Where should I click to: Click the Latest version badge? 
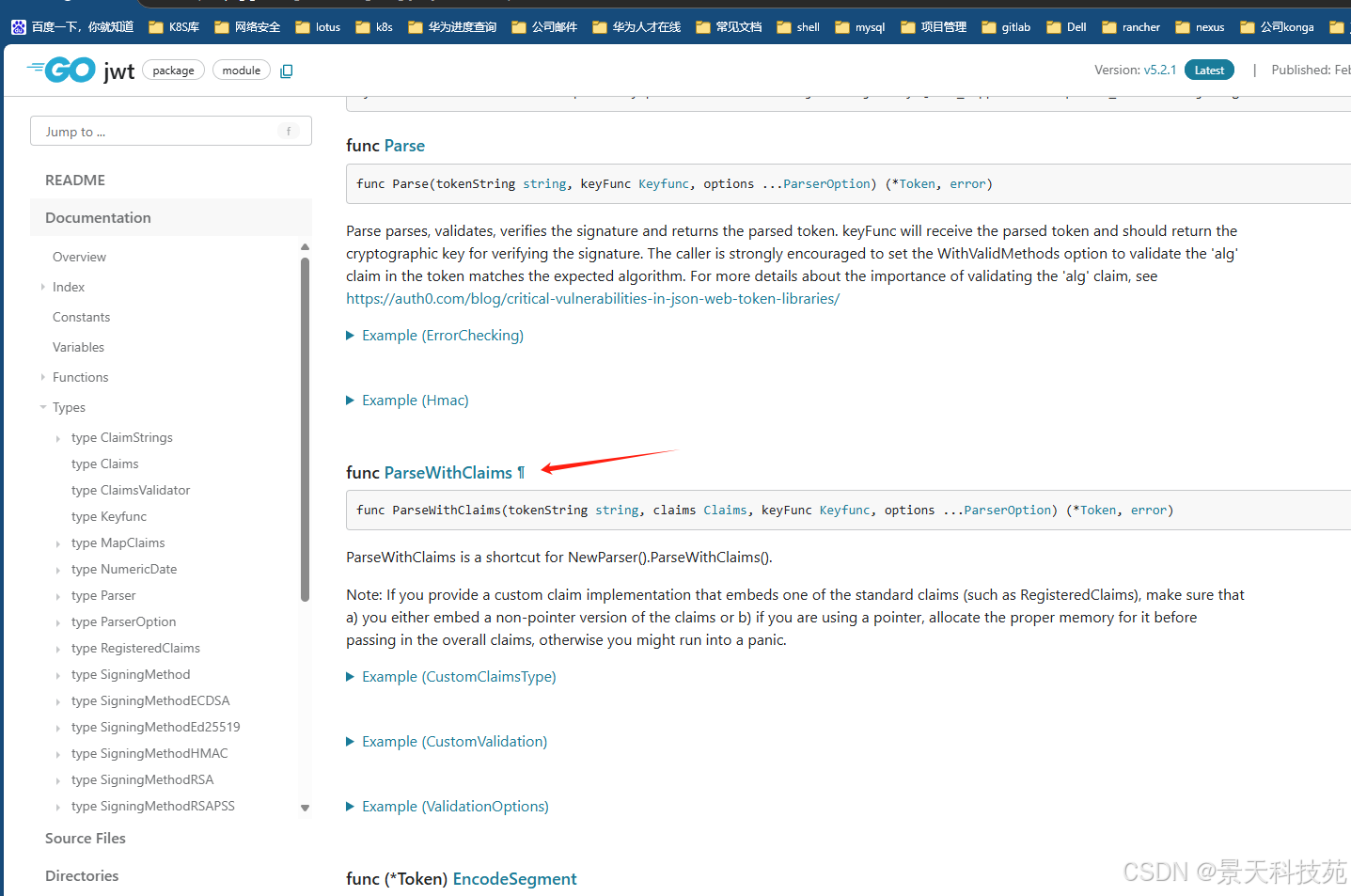tap(1209, 71)
